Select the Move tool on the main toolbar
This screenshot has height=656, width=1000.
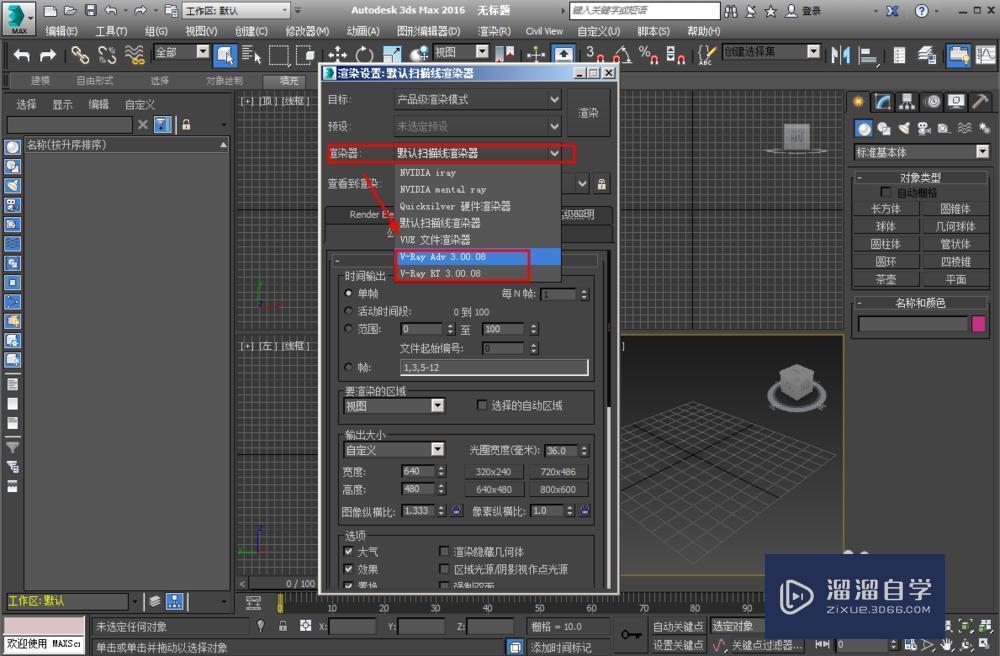coord(337,54)
